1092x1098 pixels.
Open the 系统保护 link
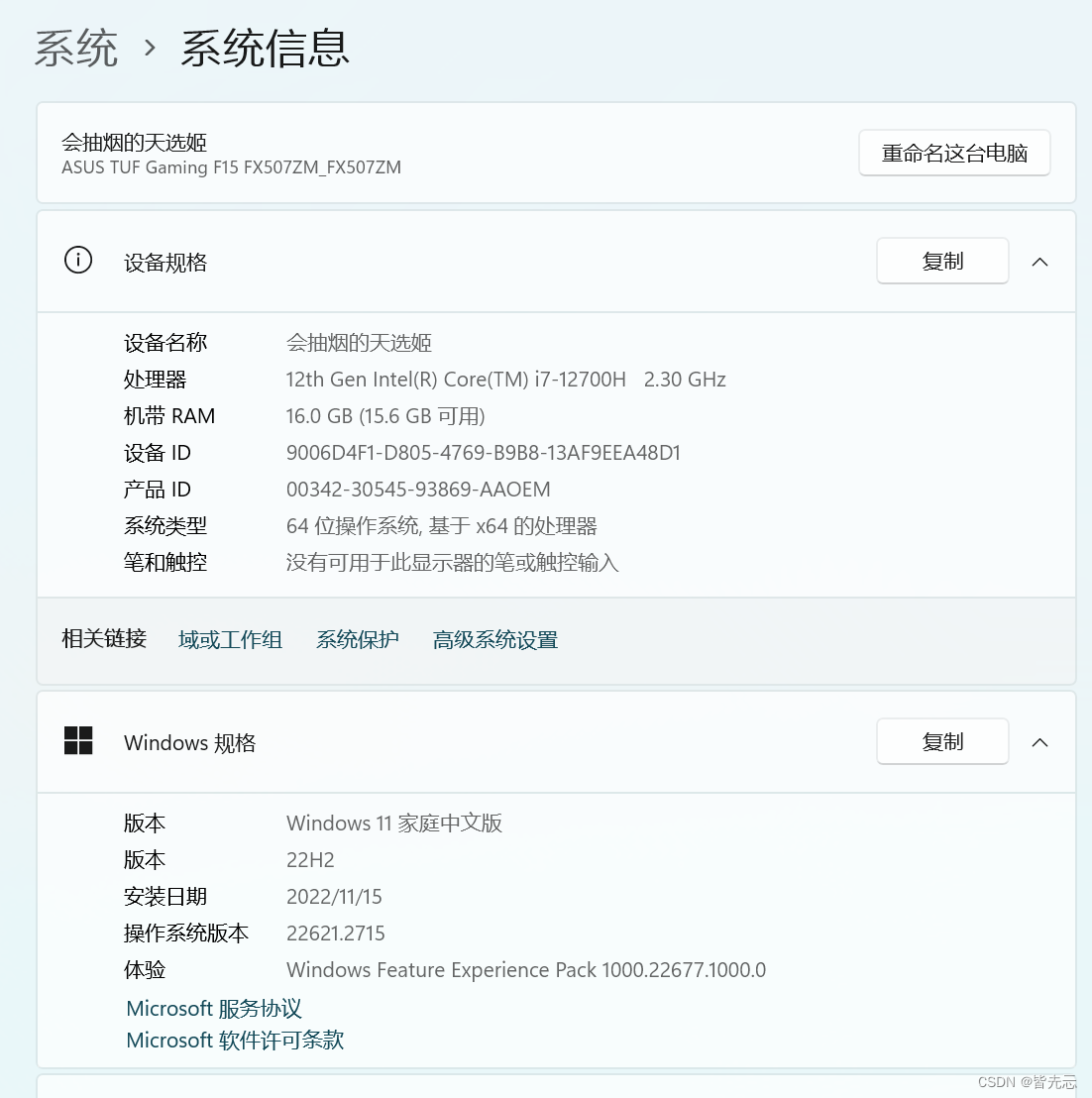(357, 639)
